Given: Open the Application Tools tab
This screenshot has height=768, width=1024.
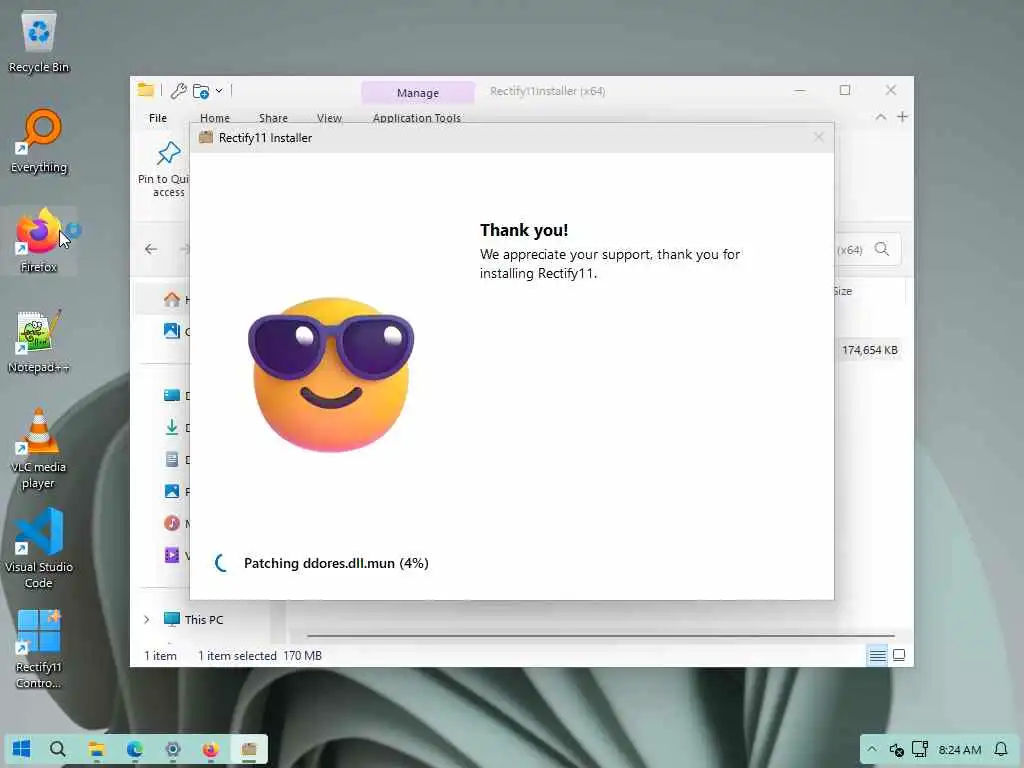Looking at the screenshot, I should click(417, 118).
